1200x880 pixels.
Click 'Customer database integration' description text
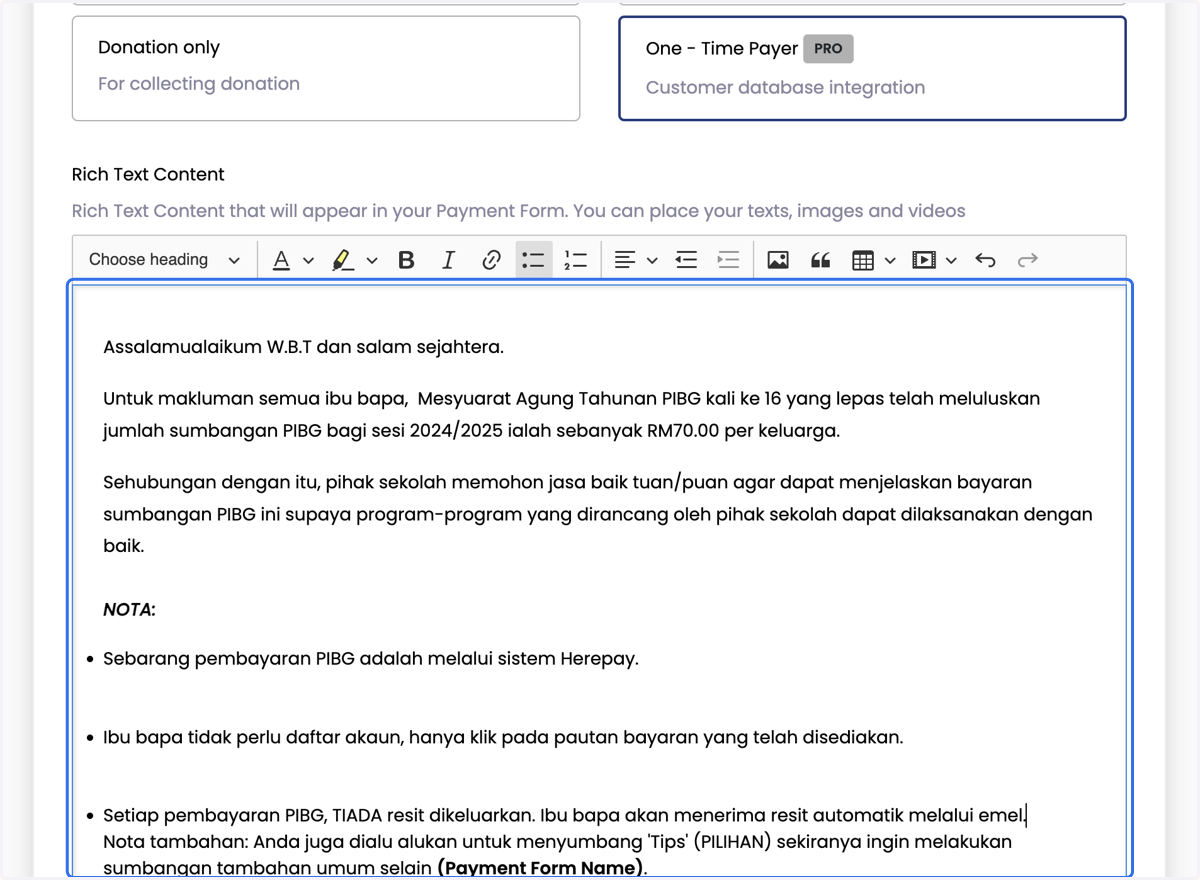coord(785,88)
